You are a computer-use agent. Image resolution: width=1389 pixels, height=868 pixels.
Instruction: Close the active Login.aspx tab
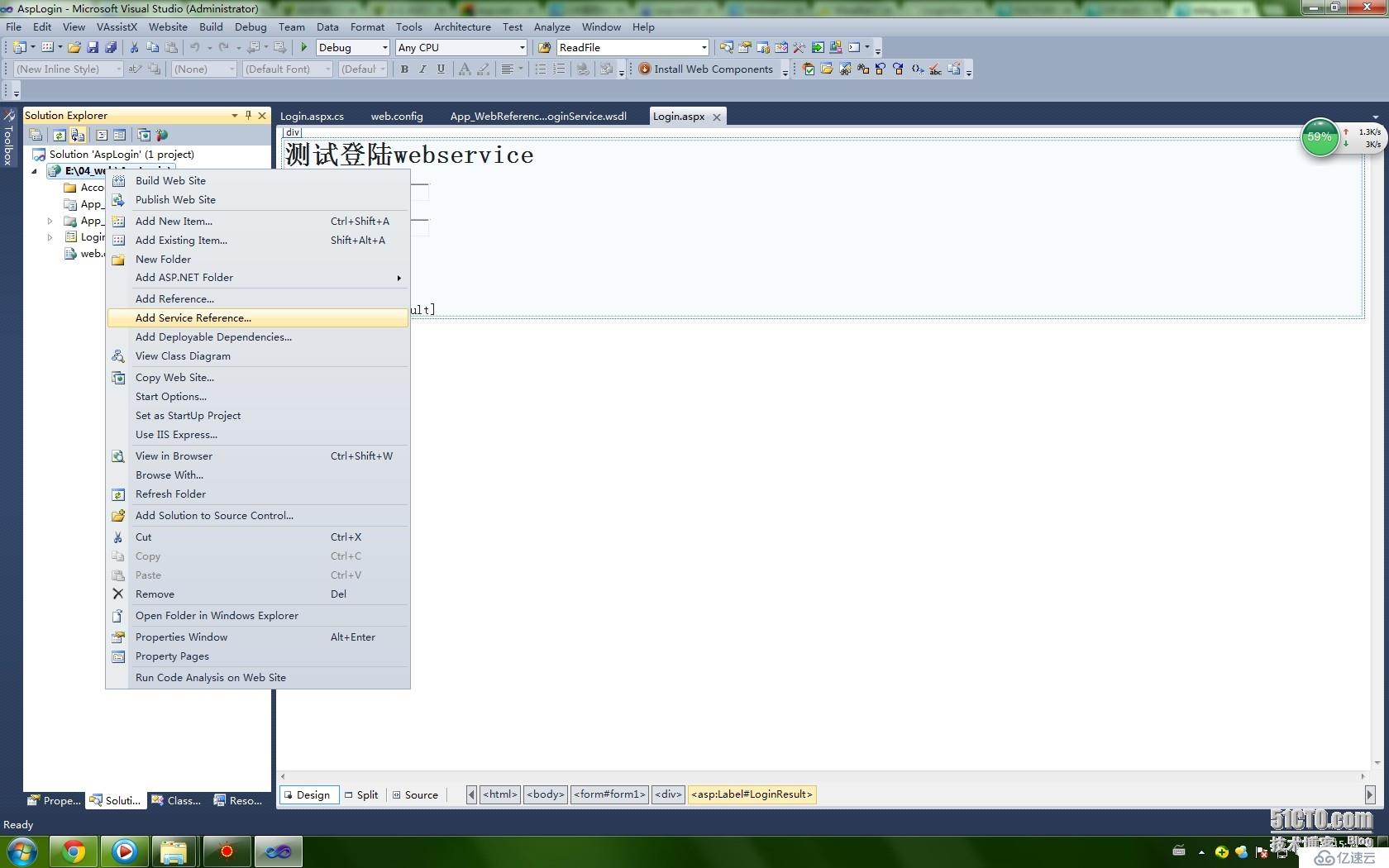pos(717,117)
